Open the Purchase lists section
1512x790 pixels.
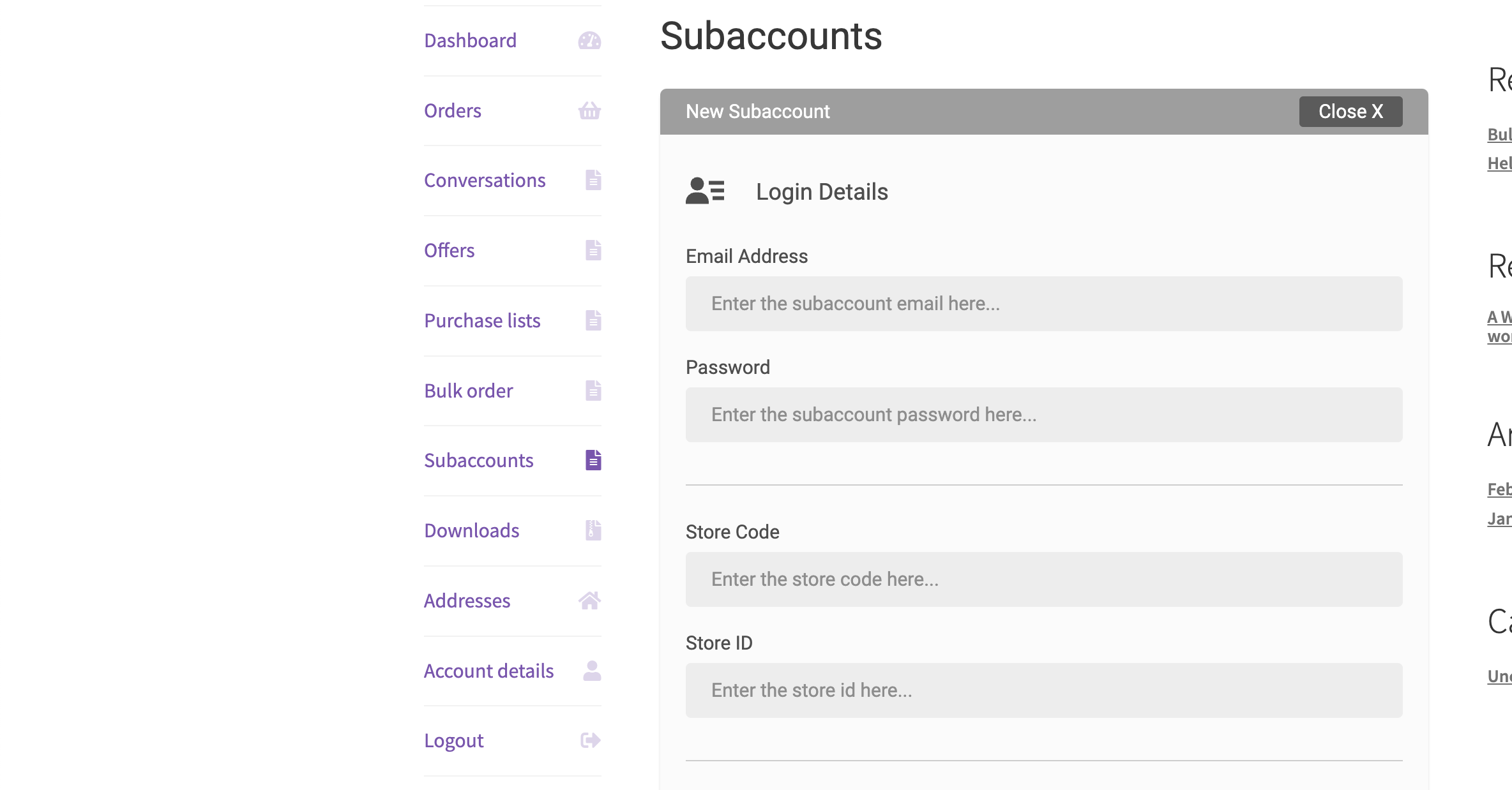pos(482,320)
